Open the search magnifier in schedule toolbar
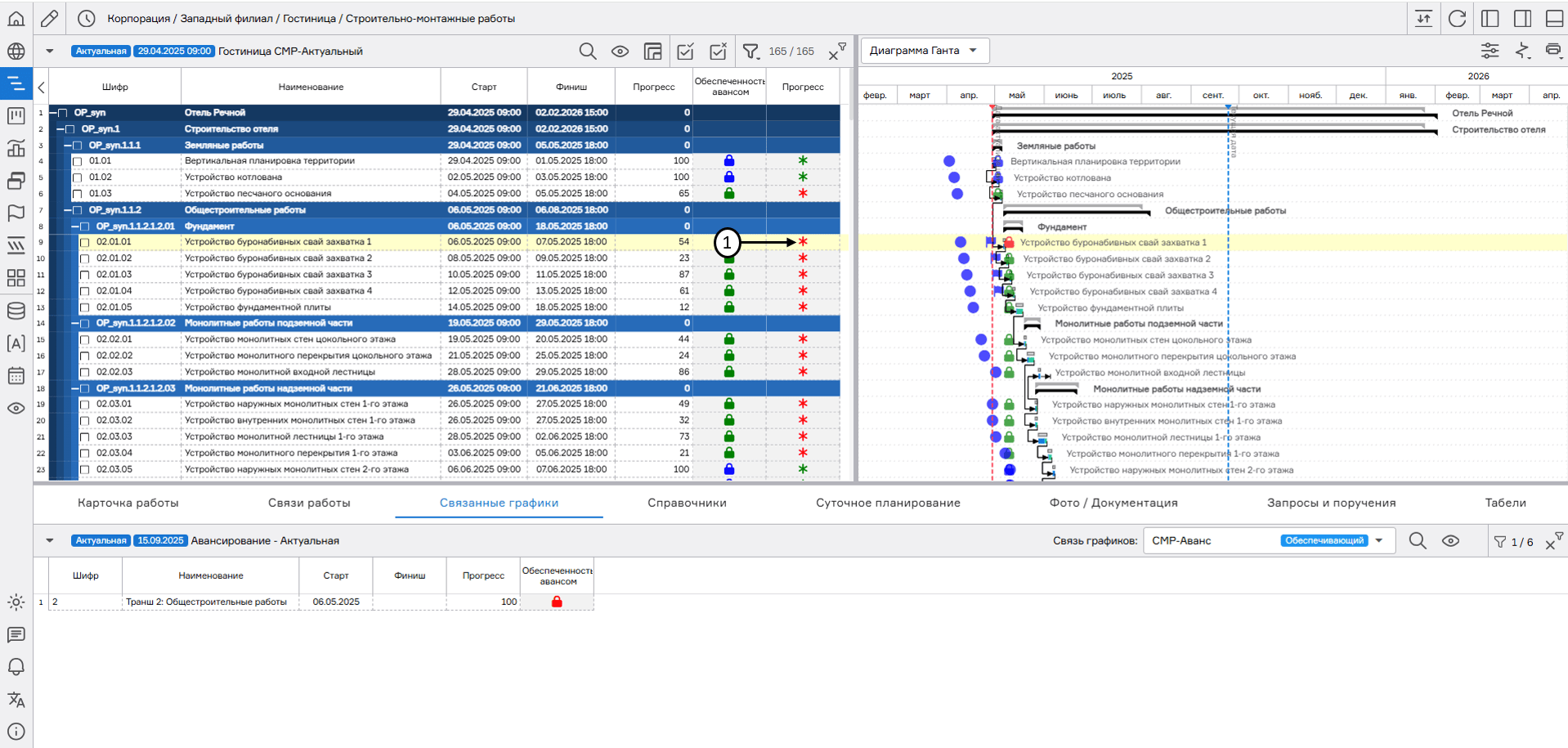Screen dimensions: 1568x748 click(587, 52)
